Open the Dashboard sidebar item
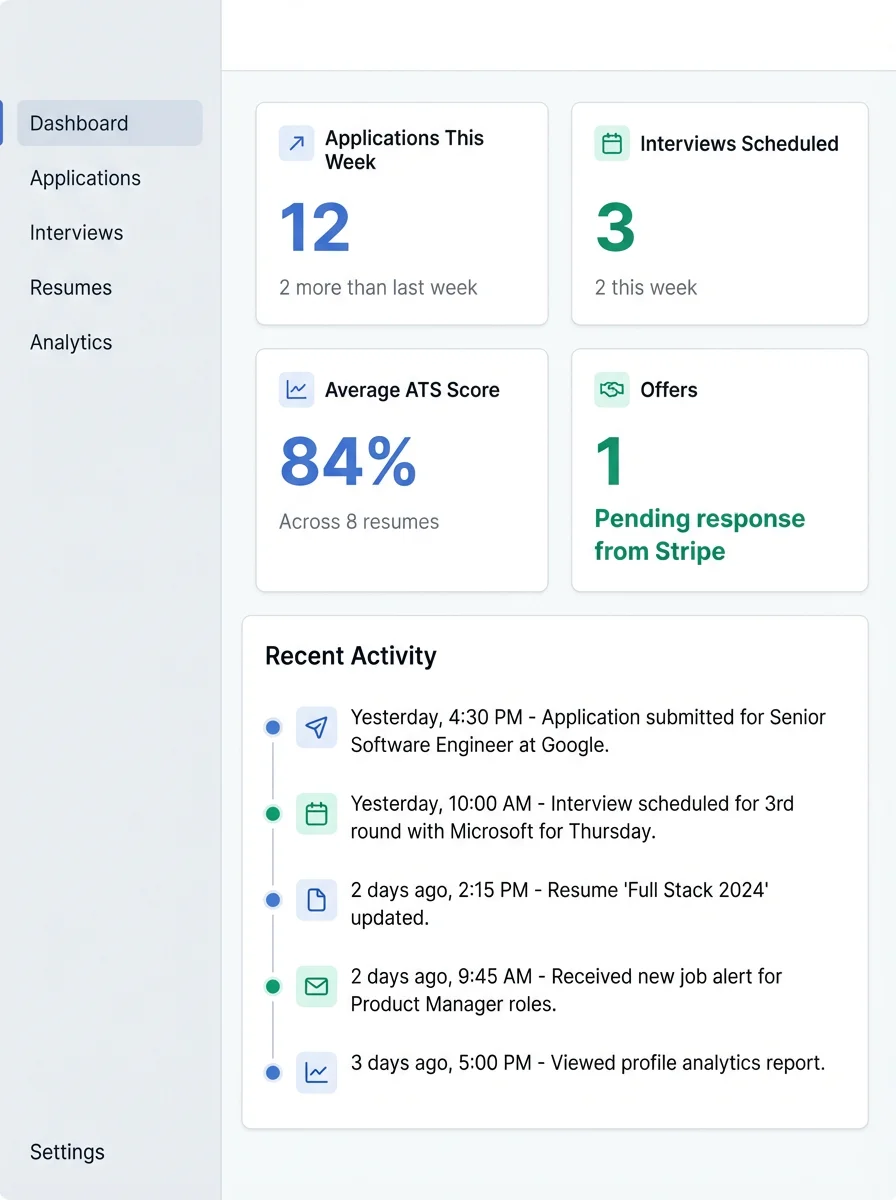Viewport: 896px width, 1200px height. click(x=110, y=123)
